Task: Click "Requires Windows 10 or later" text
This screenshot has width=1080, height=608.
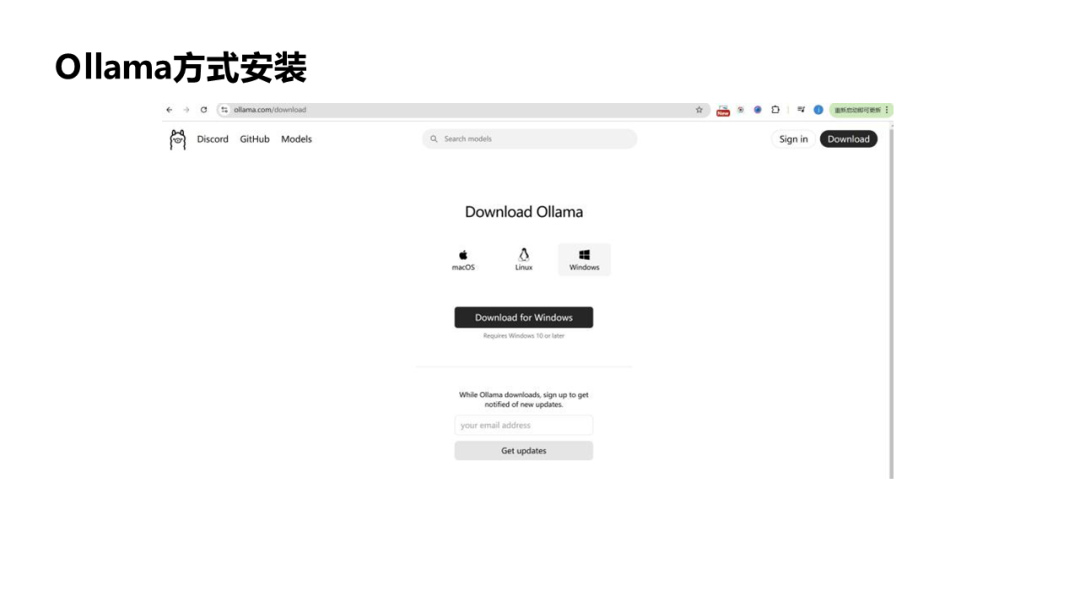Action: point(523,336)
